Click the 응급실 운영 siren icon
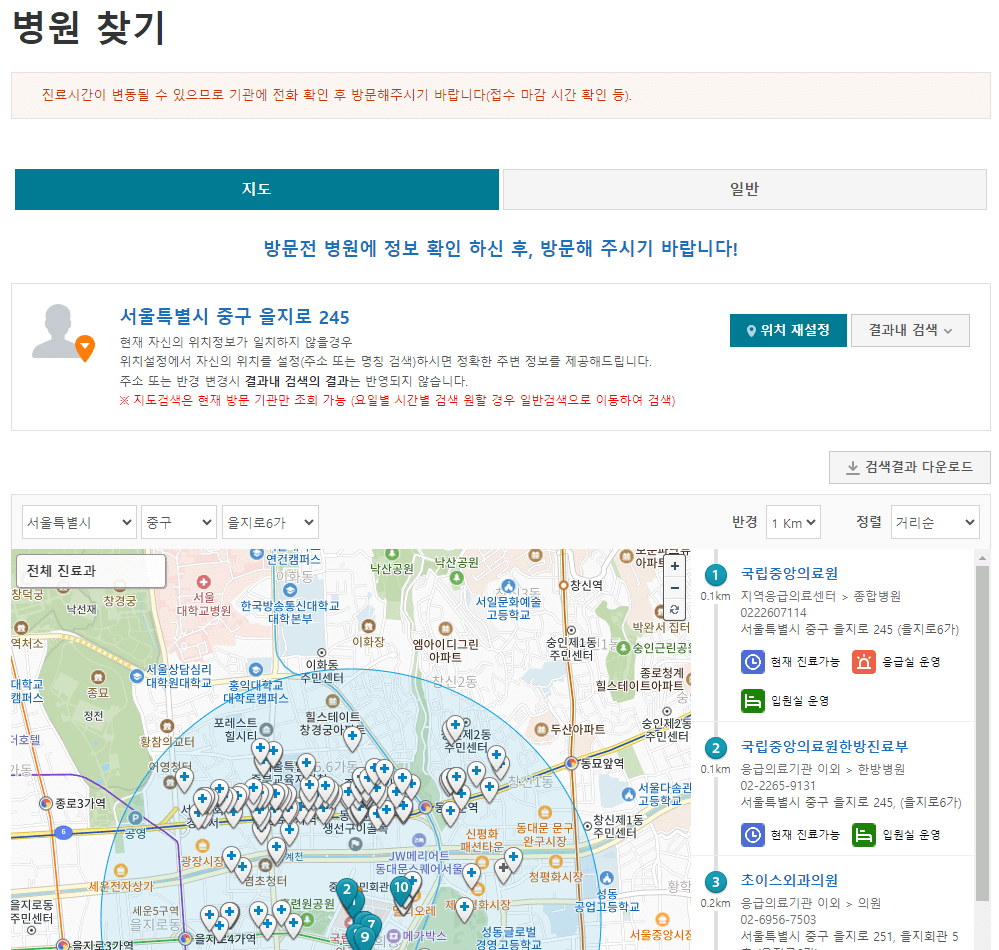The image size is (999, 950). point(864,662)
